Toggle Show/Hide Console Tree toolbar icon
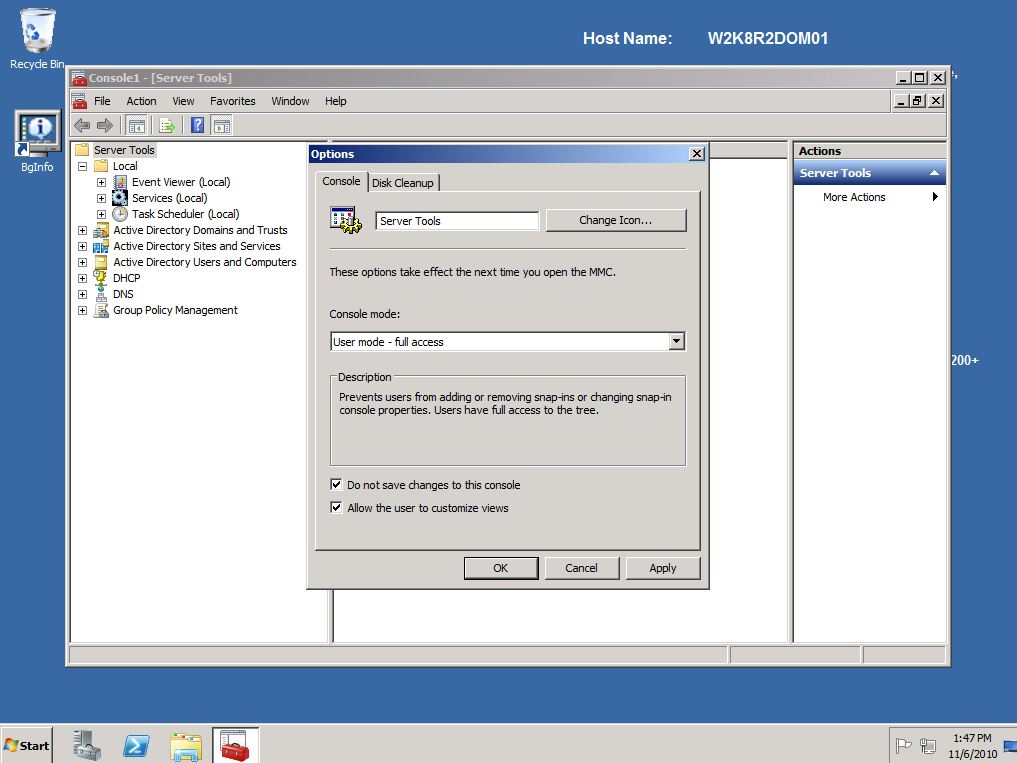Image resolution: width=1017 pixels, height=763 pixels. (x=136, y=125)
